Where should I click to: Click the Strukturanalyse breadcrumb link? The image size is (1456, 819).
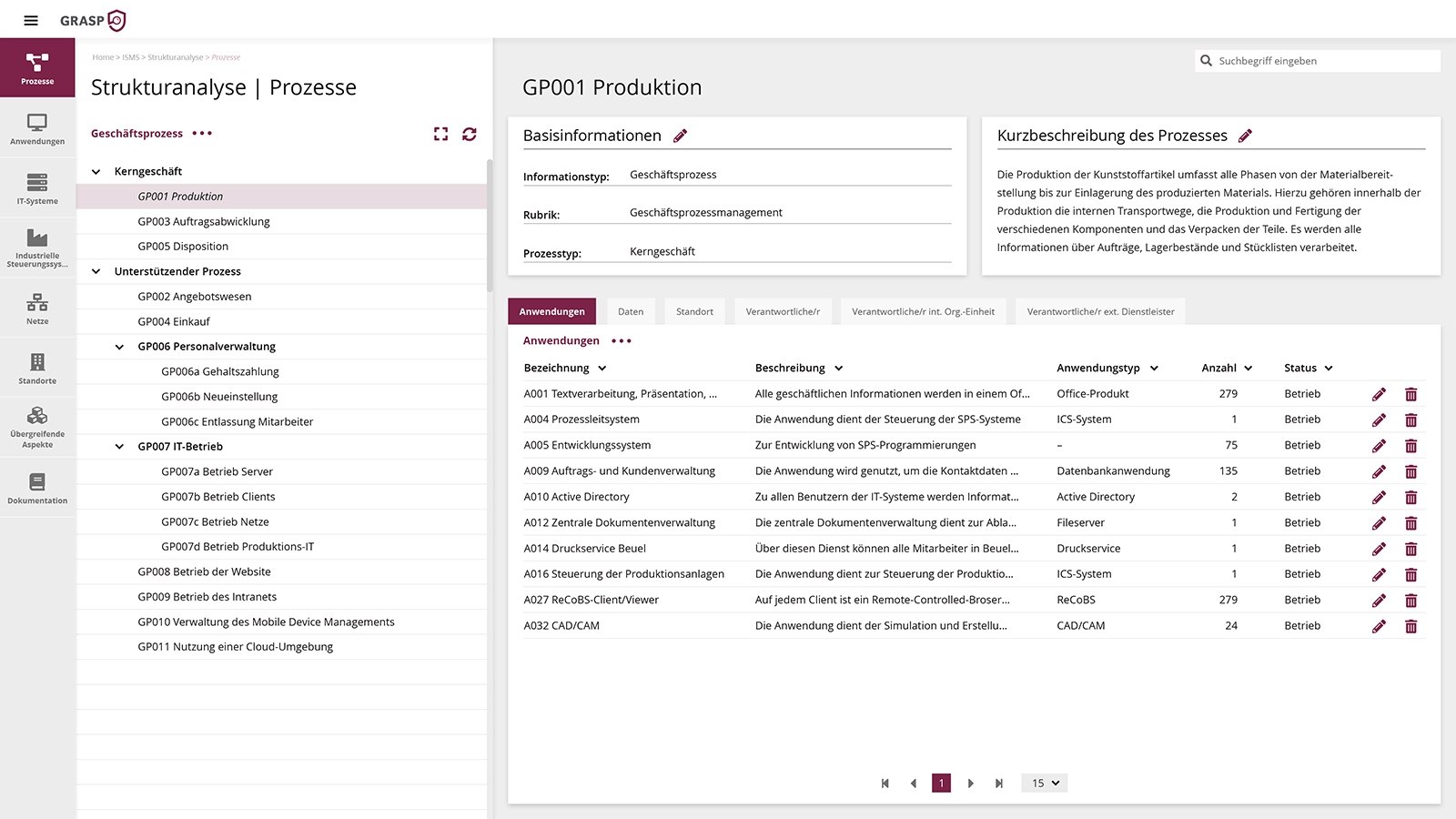[x=176, y=57]
